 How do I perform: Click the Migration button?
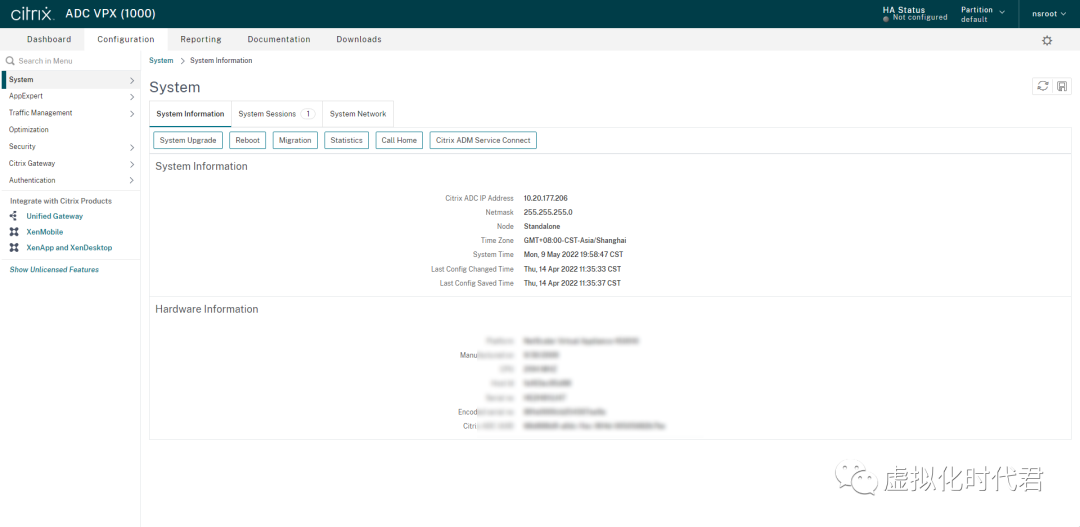pos(295,140)
